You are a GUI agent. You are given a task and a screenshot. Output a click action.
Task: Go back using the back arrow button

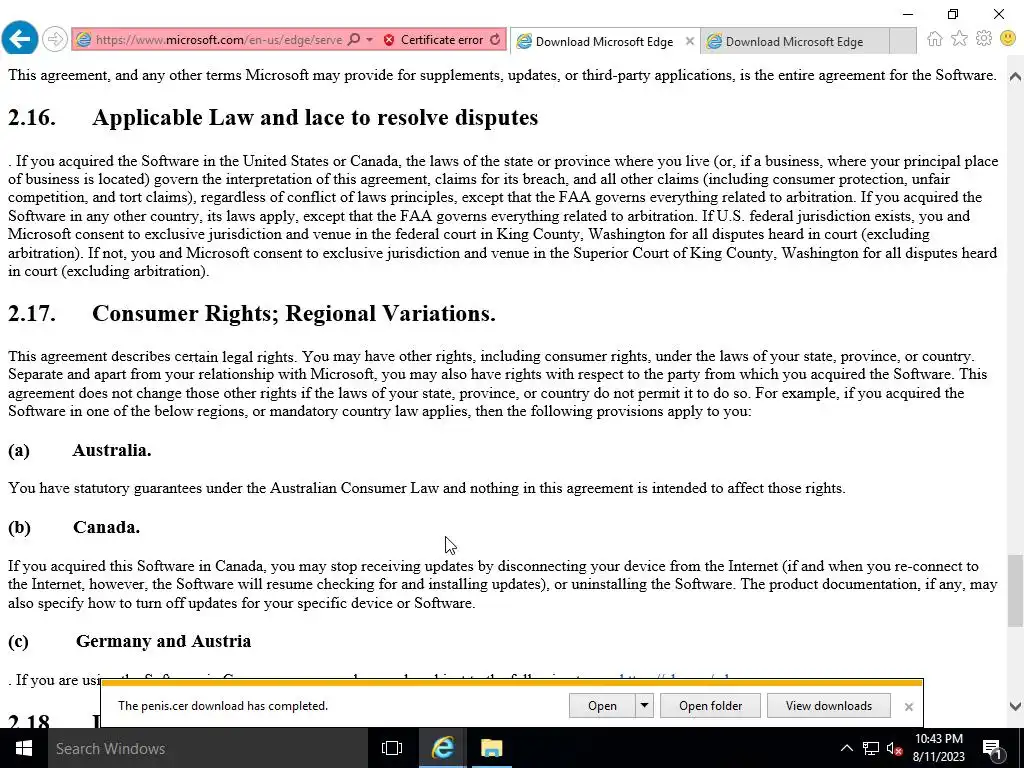click(x=20, y=39)
